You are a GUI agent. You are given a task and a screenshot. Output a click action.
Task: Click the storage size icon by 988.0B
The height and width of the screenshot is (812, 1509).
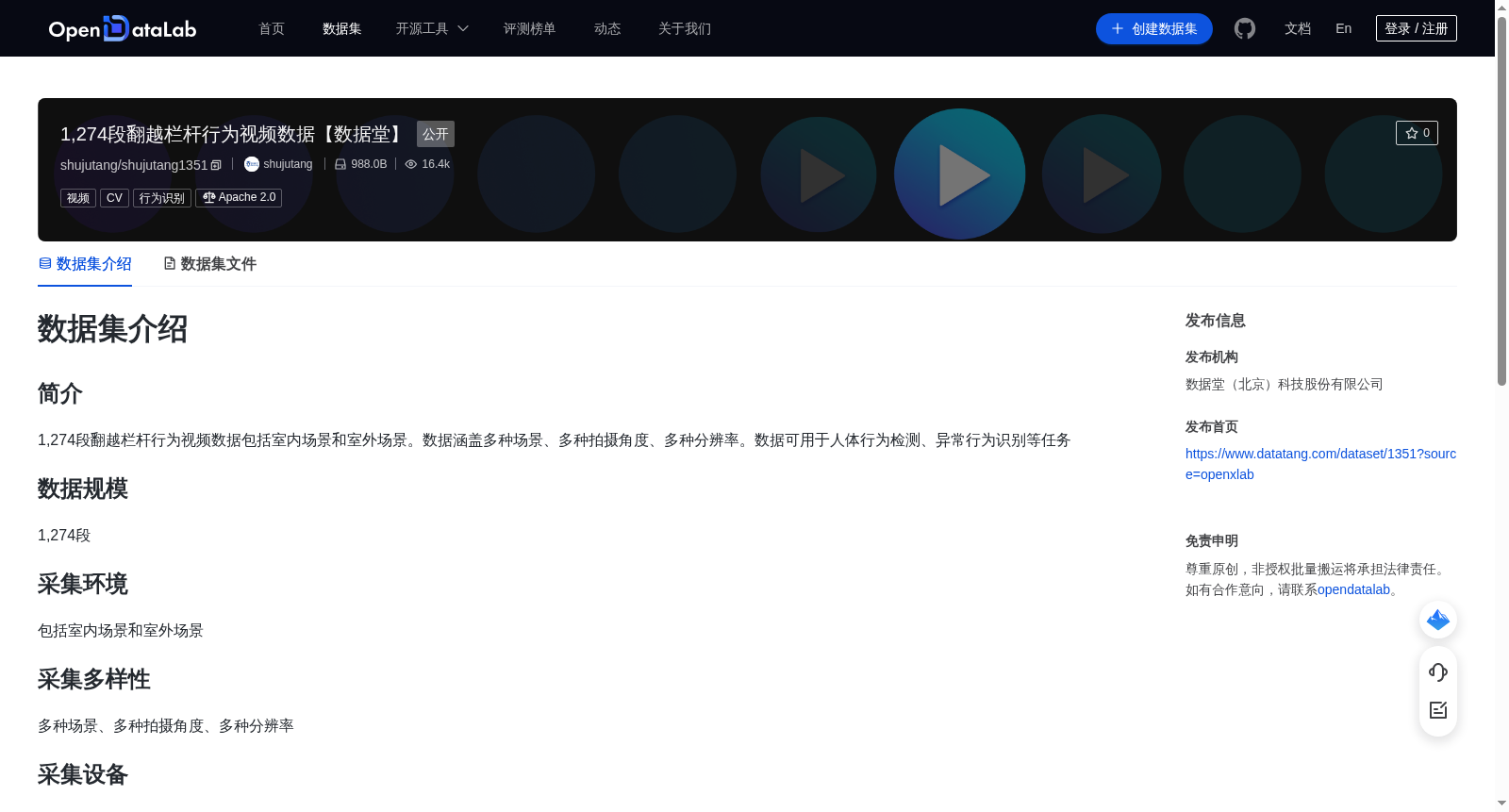[340, 164]
